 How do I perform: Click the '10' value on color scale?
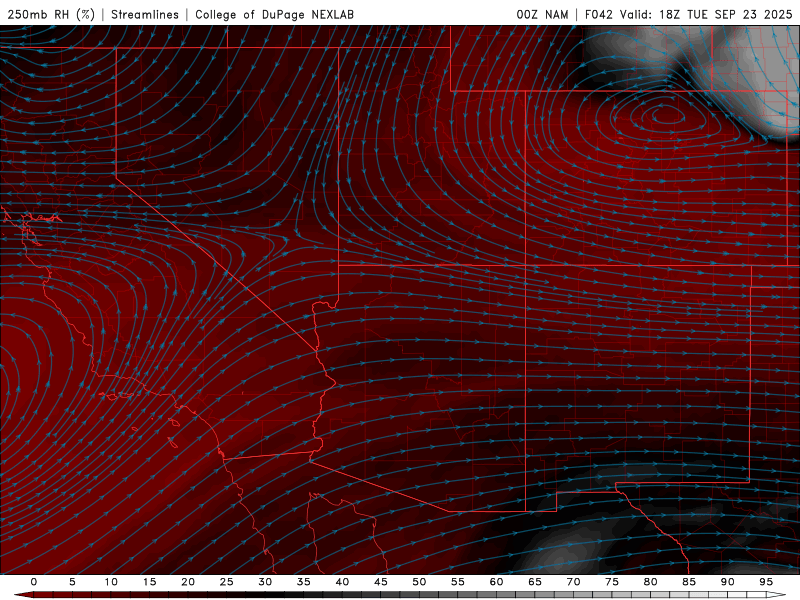tap(111, 582)
